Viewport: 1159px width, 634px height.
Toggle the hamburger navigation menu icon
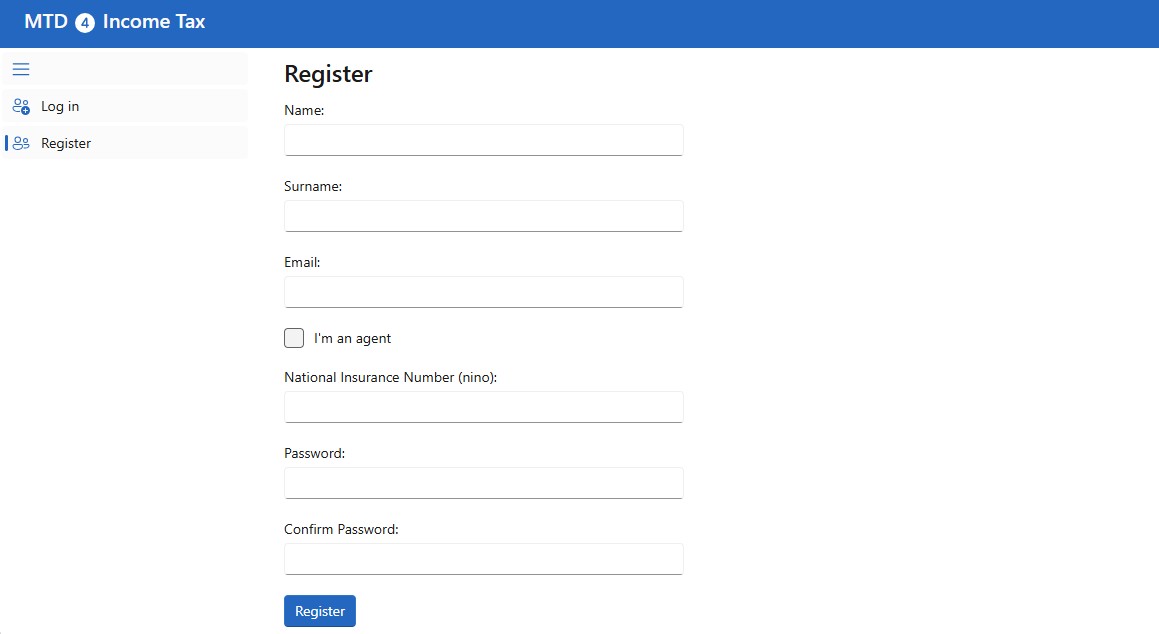(x=21, y=69)
